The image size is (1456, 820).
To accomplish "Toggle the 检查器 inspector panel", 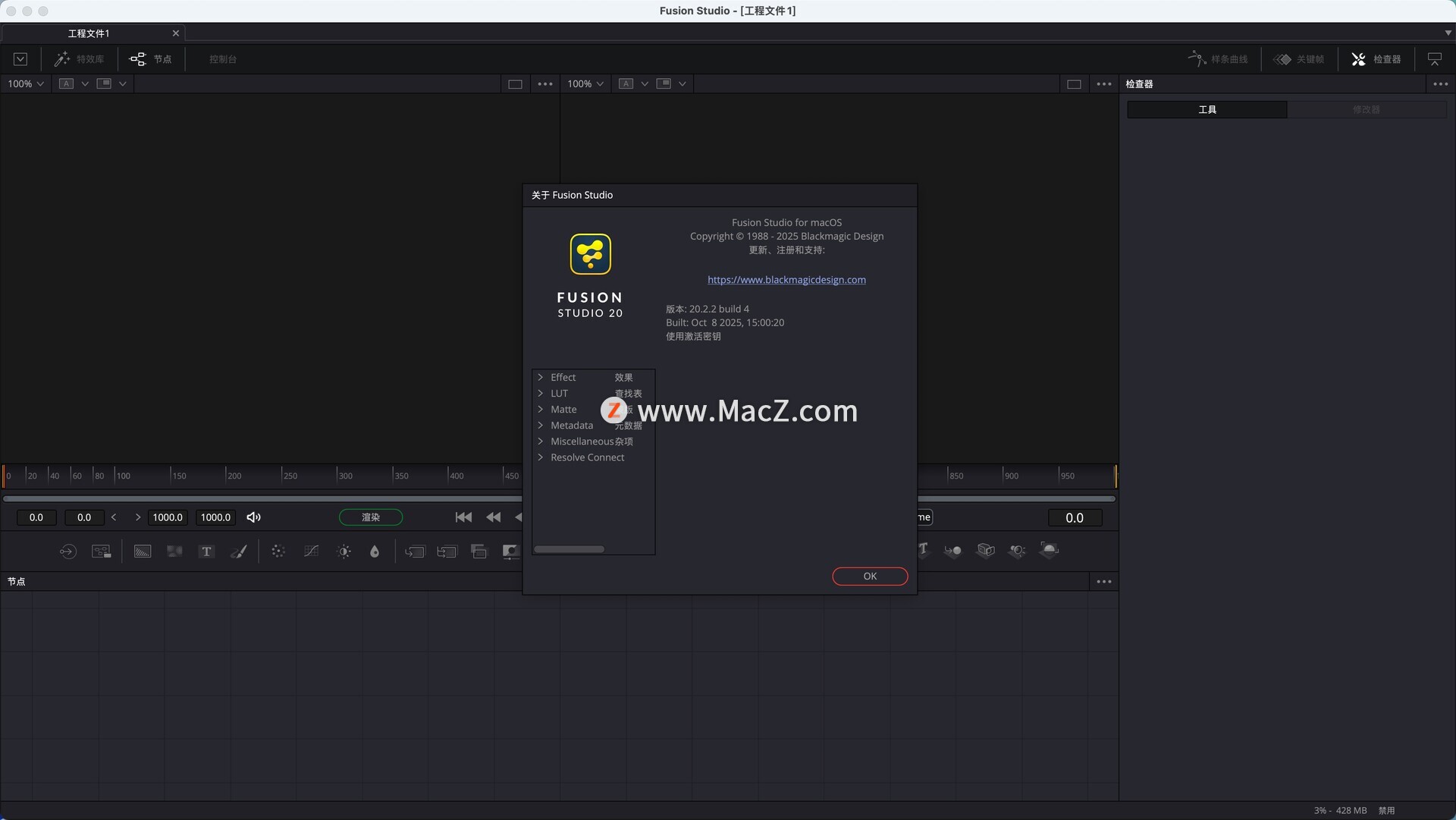I will point(1376,59).
